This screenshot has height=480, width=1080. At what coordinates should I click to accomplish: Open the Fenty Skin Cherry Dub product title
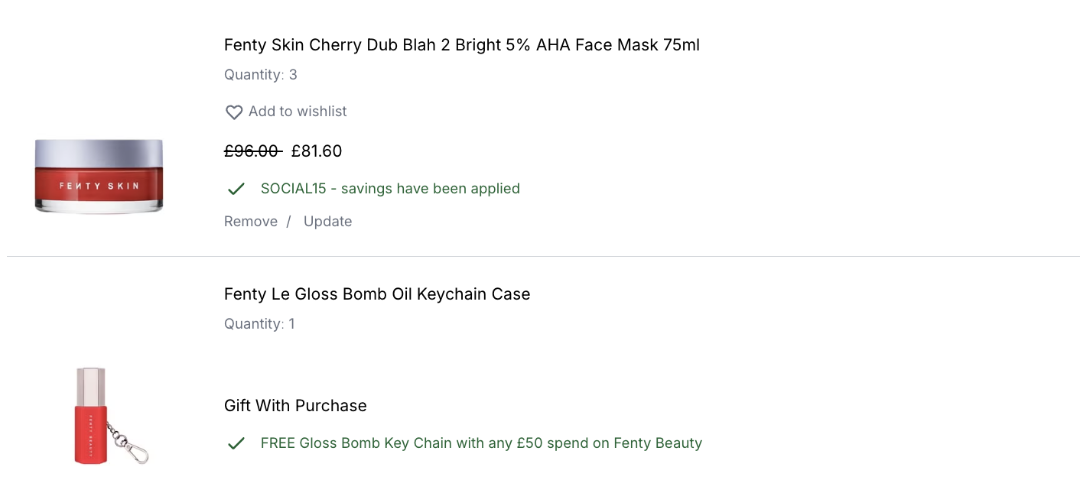tap(461, 45)
